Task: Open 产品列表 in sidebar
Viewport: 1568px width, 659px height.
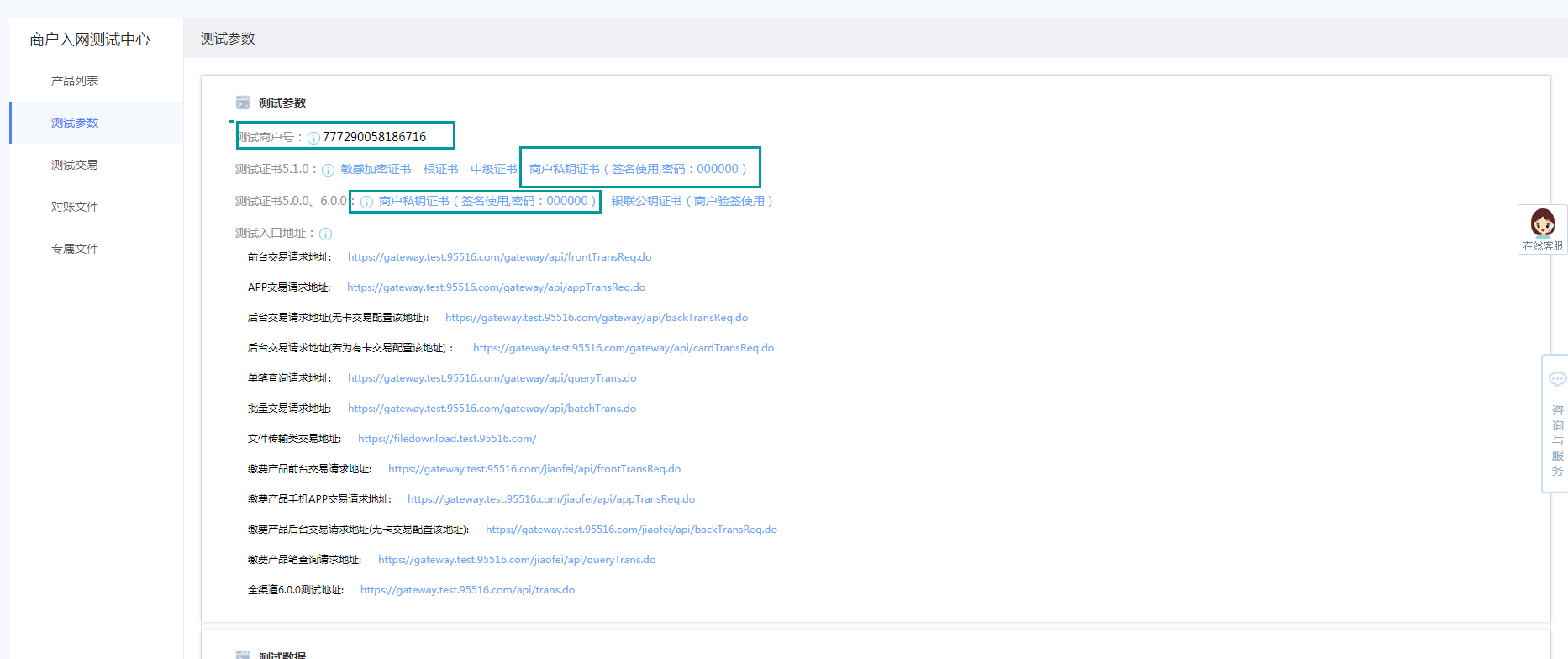Action: coord(75,81)
